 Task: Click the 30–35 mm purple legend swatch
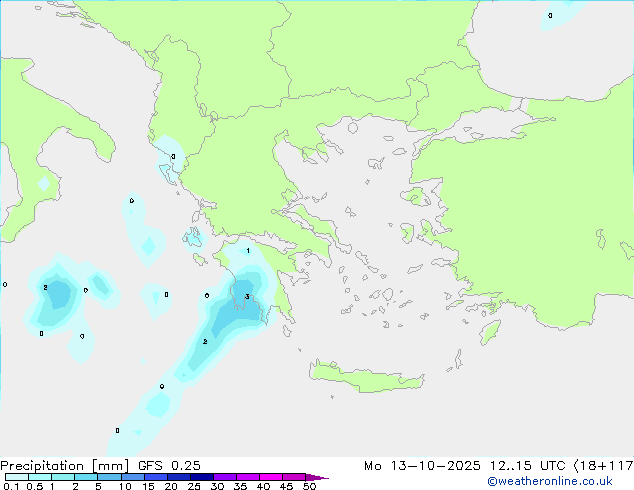click(224, 477)
